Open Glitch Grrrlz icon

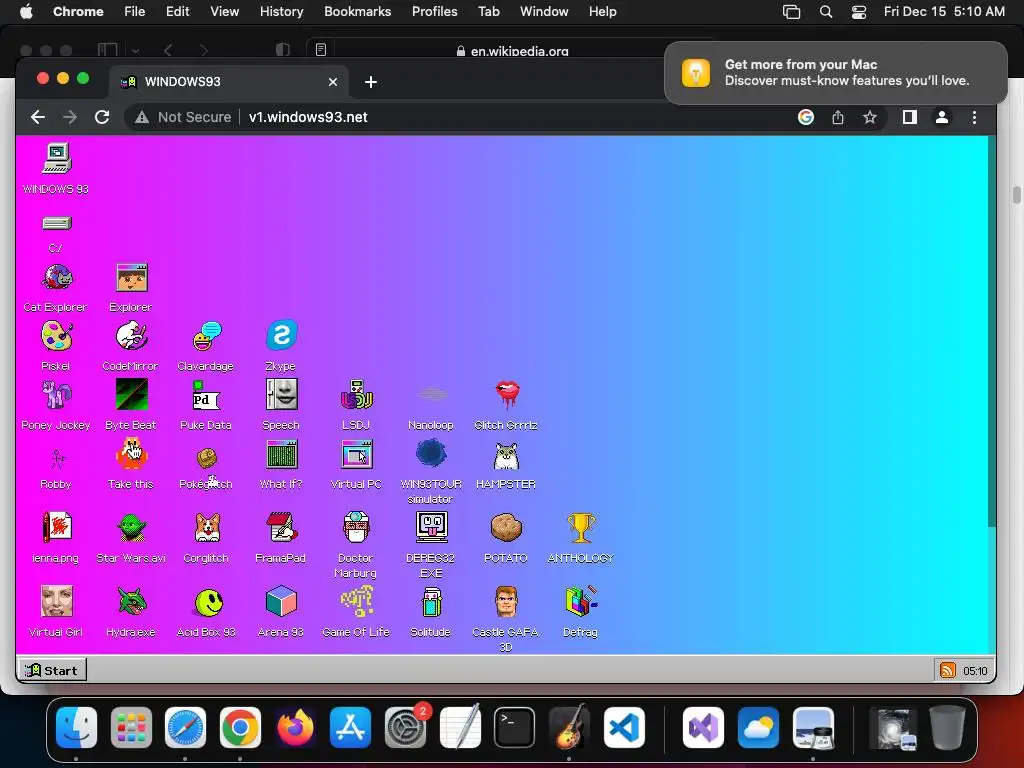click(x=507, y=394)
